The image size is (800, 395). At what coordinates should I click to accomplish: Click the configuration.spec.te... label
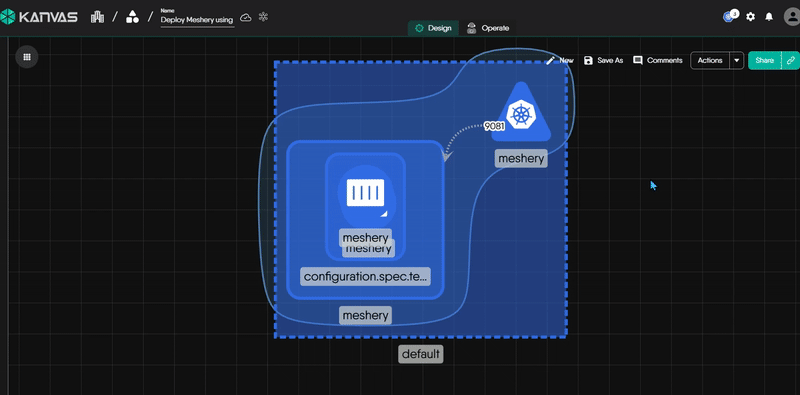(x=365, y=277)
